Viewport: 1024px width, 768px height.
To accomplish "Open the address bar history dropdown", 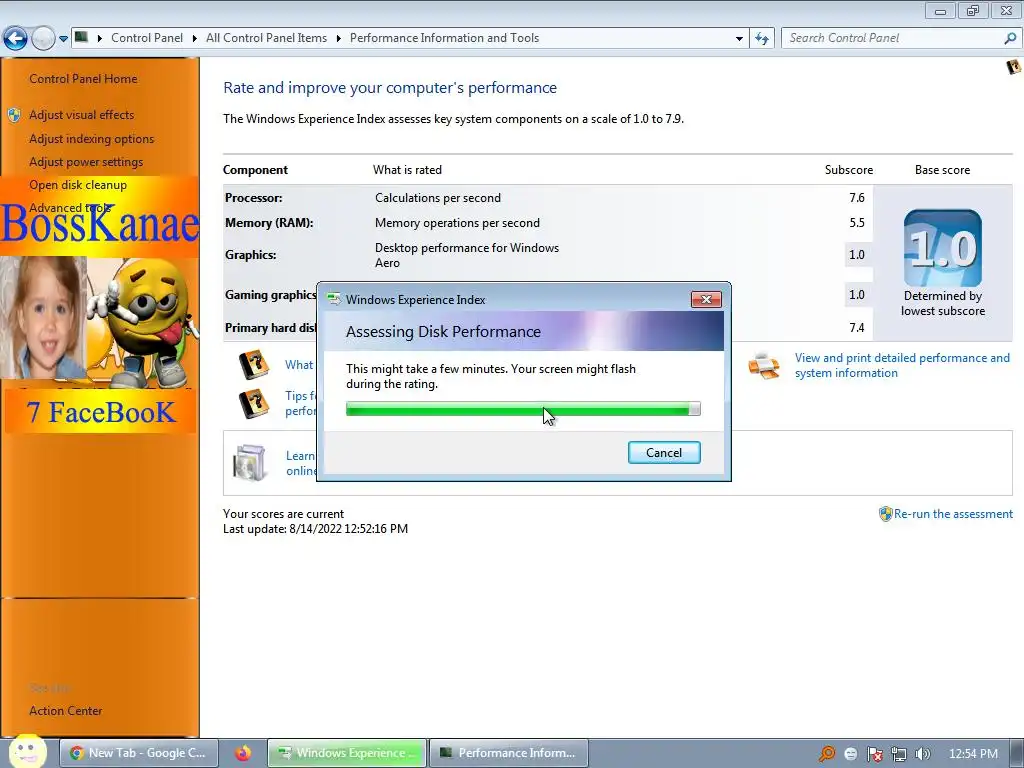I will point(739,39).
